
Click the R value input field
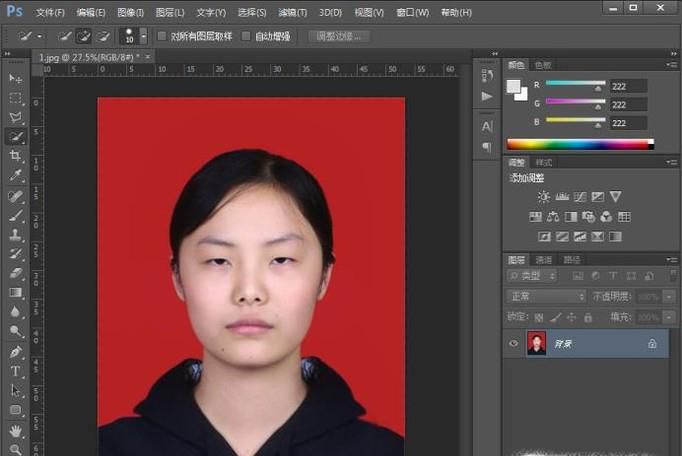pyautogui.click(x=628, y=86)
